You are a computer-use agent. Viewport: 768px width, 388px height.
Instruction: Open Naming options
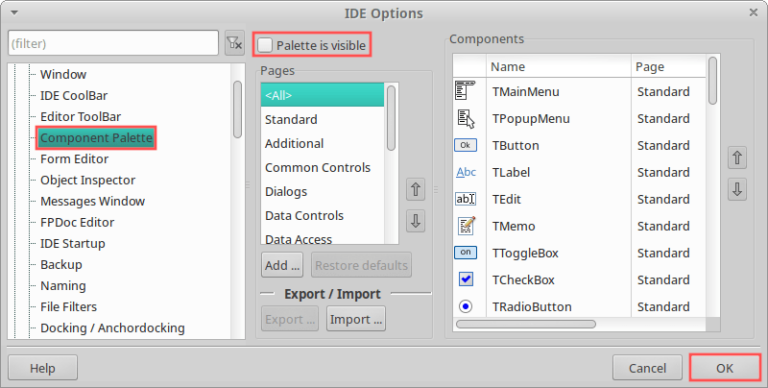click(63, 285)
